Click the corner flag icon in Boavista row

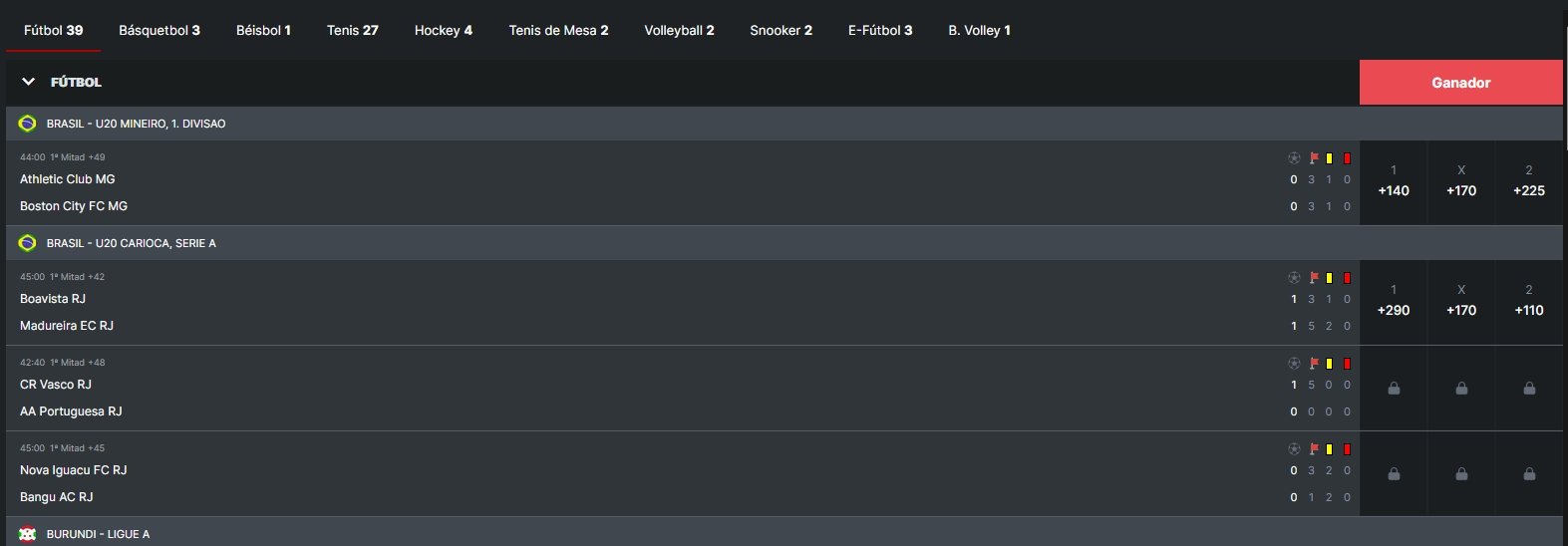[x=1313, y=277]
